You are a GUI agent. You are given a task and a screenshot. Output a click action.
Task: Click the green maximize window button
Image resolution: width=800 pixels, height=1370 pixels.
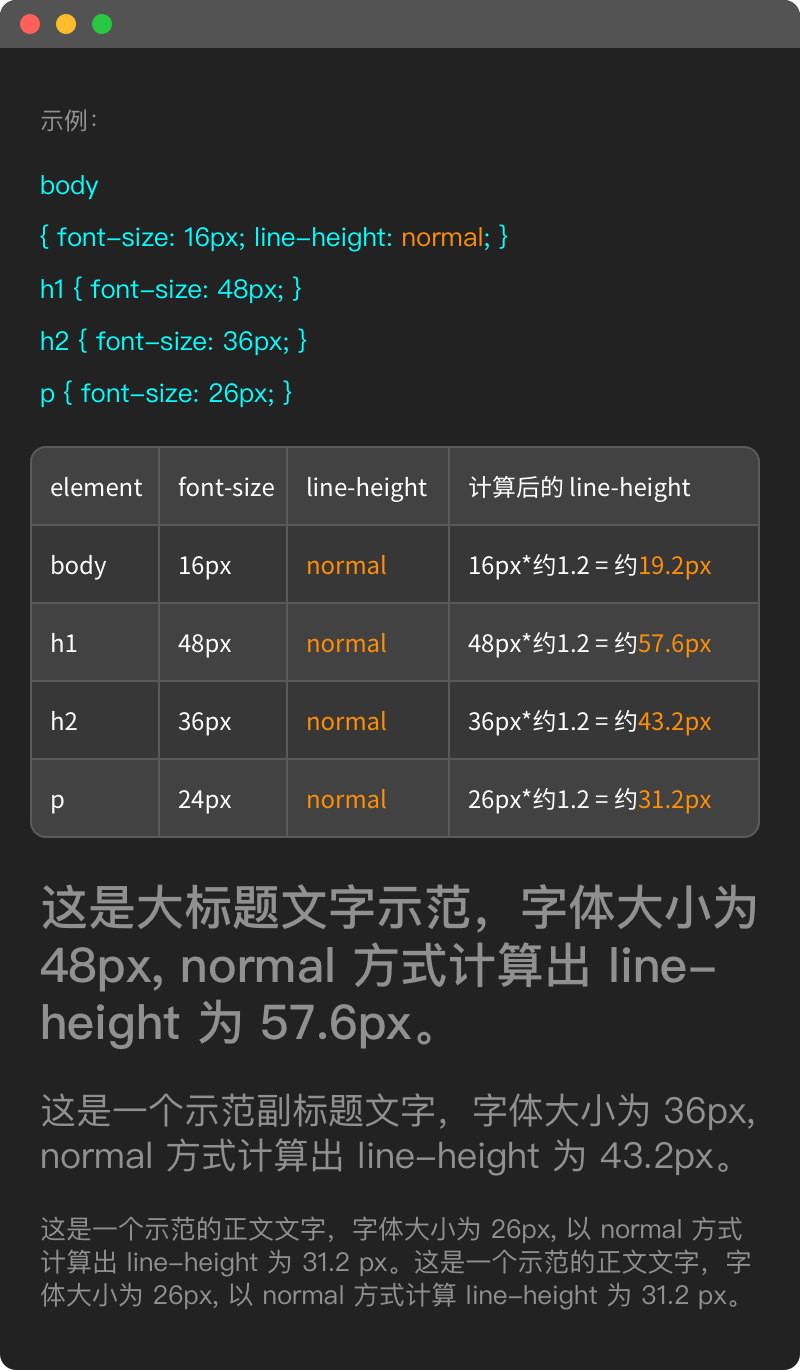102,24
